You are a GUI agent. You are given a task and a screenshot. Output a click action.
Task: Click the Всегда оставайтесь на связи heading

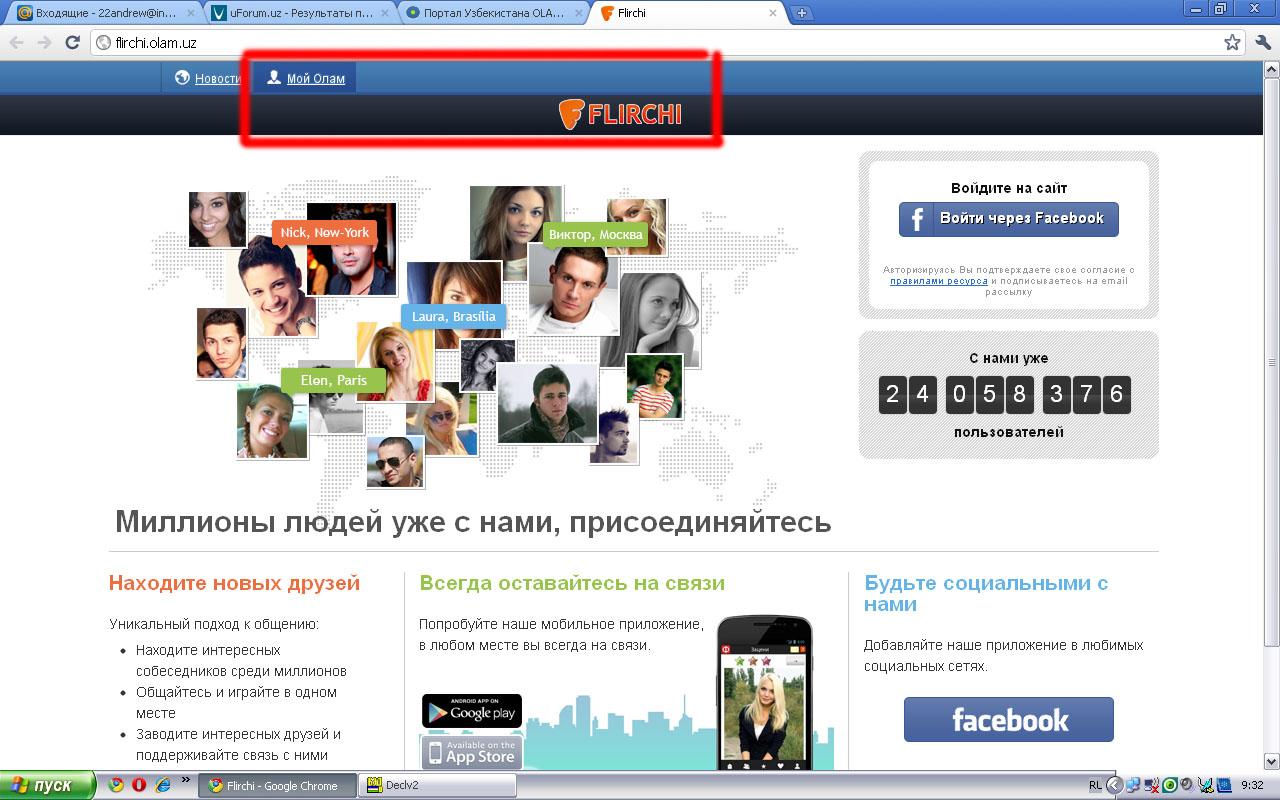coord(572,583)
